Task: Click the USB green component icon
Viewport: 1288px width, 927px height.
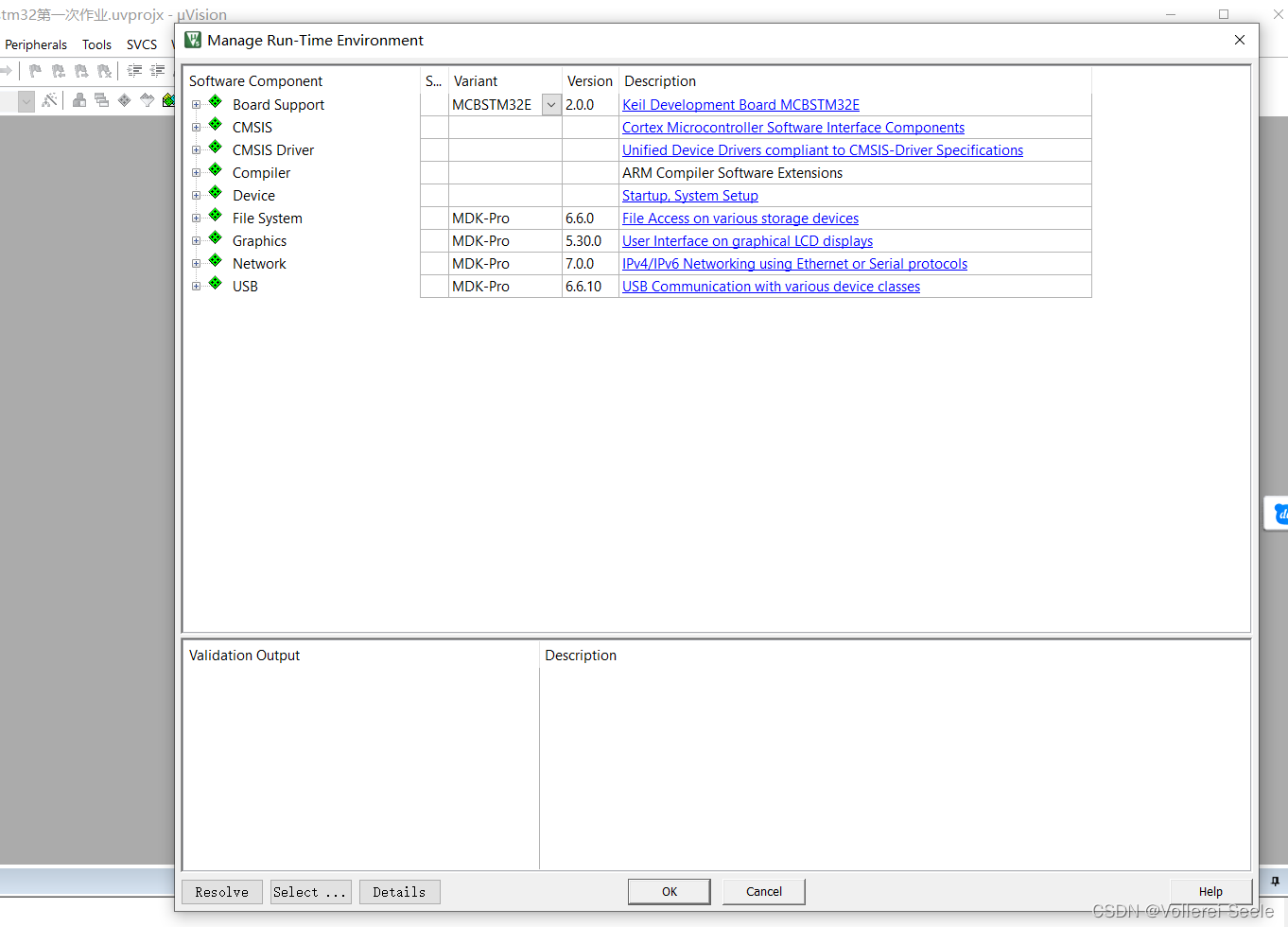Action: click(x=215, y=283)
